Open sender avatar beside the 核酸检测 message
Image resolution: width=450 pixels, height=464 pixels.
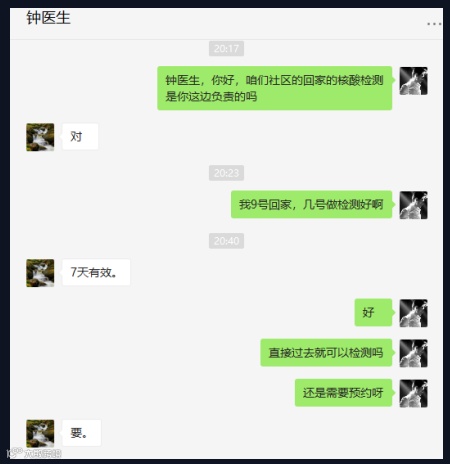(414, 81)
